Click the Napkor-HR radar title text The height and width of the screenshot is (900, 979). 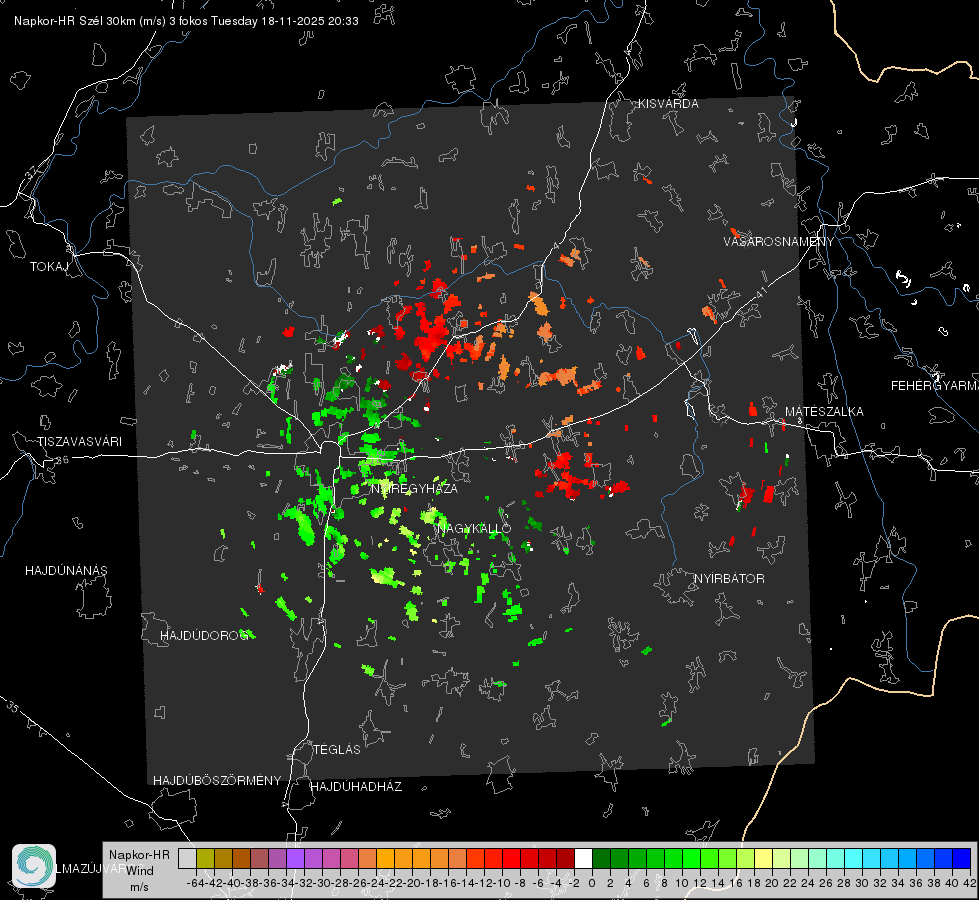pyautogui.click(x=186, y=21)
